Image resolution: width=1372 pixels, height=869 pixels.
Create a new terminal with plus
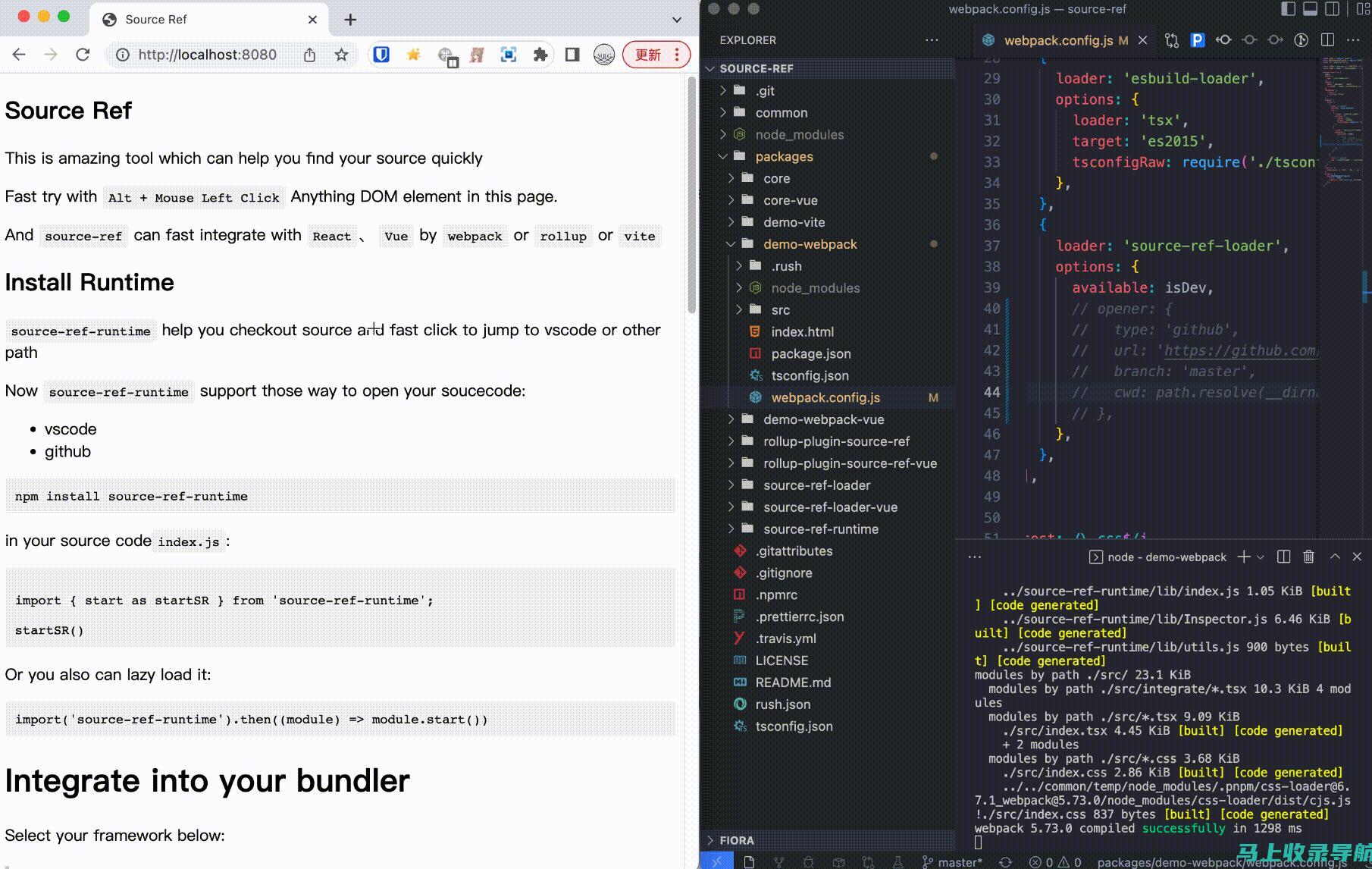(x=1243, y=557)
